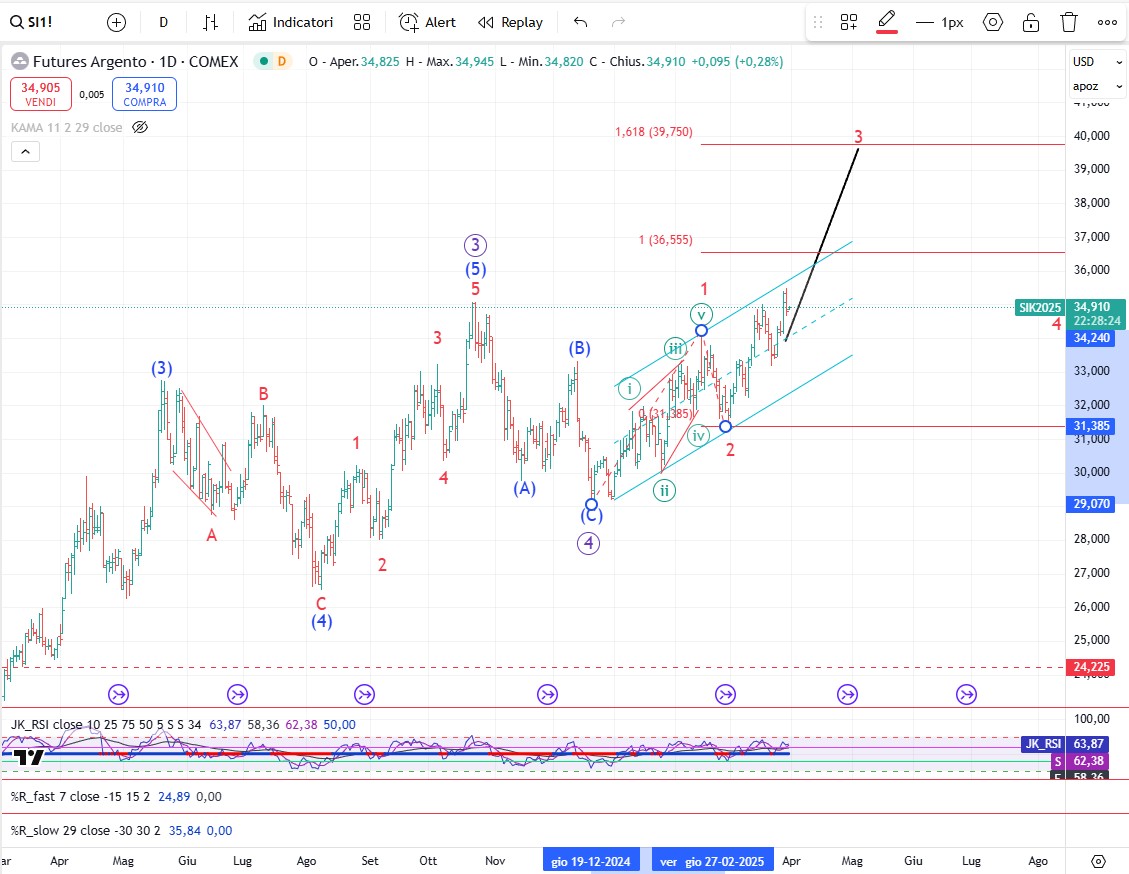Screen dimensions: 1129x874
Task: Select the blue (B) wave label
Action: tap(579, 348)
